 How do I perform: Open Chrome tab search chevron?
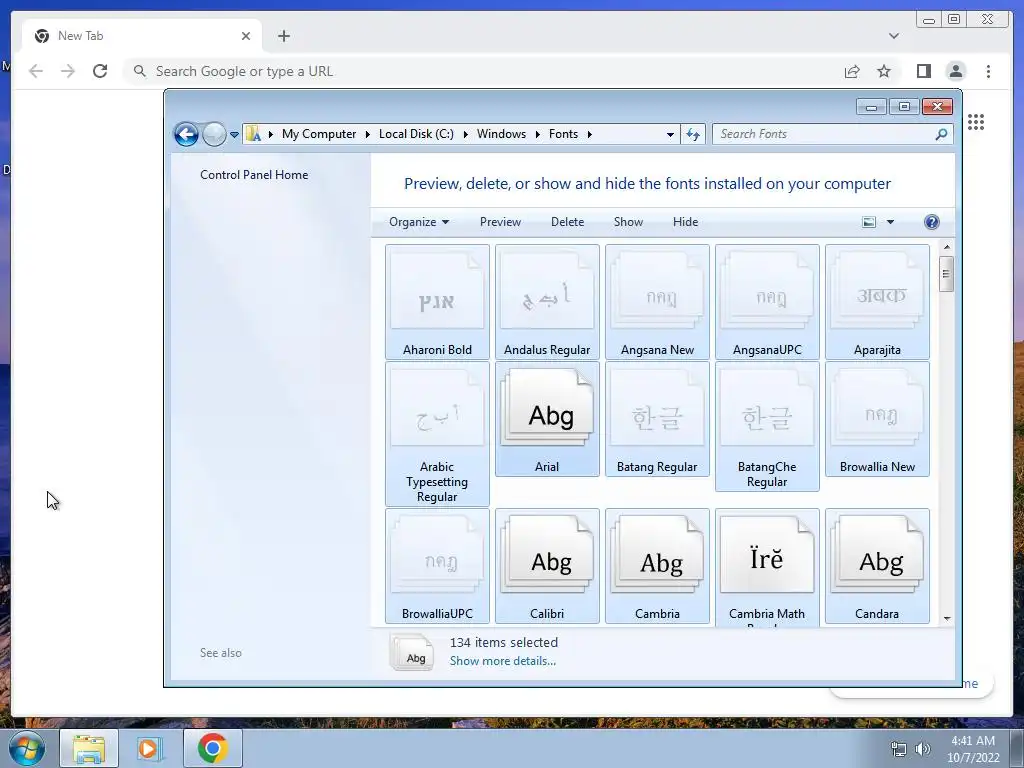click(x=894, y=36)
